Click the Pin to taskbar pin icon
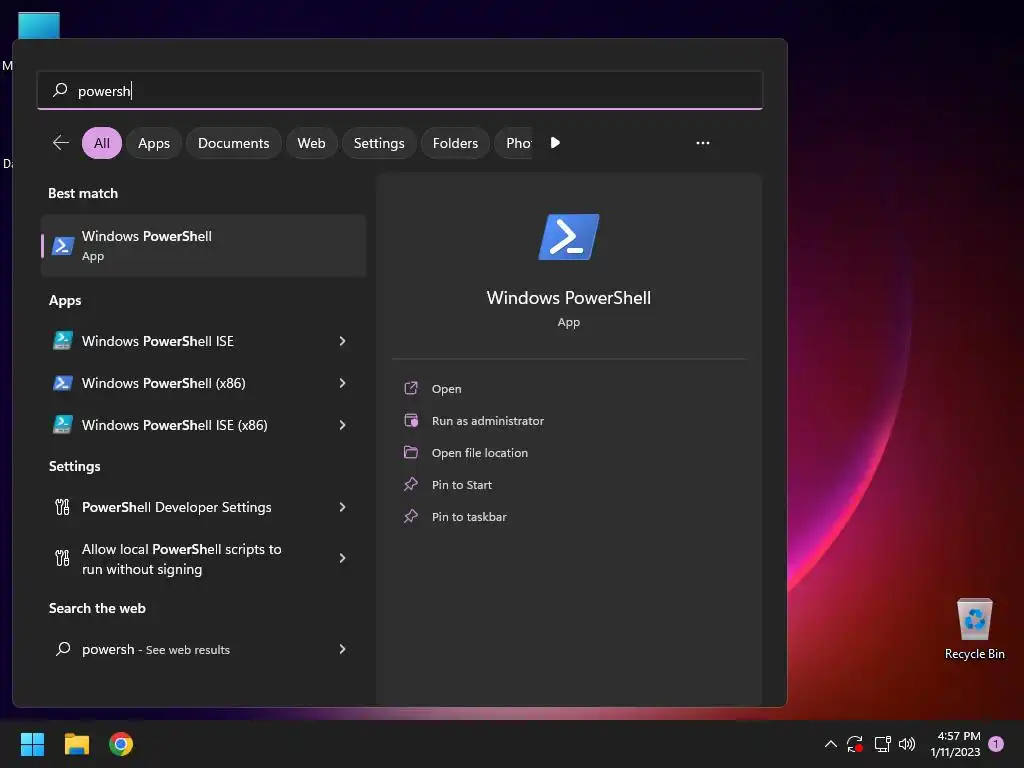 [411, 516]
